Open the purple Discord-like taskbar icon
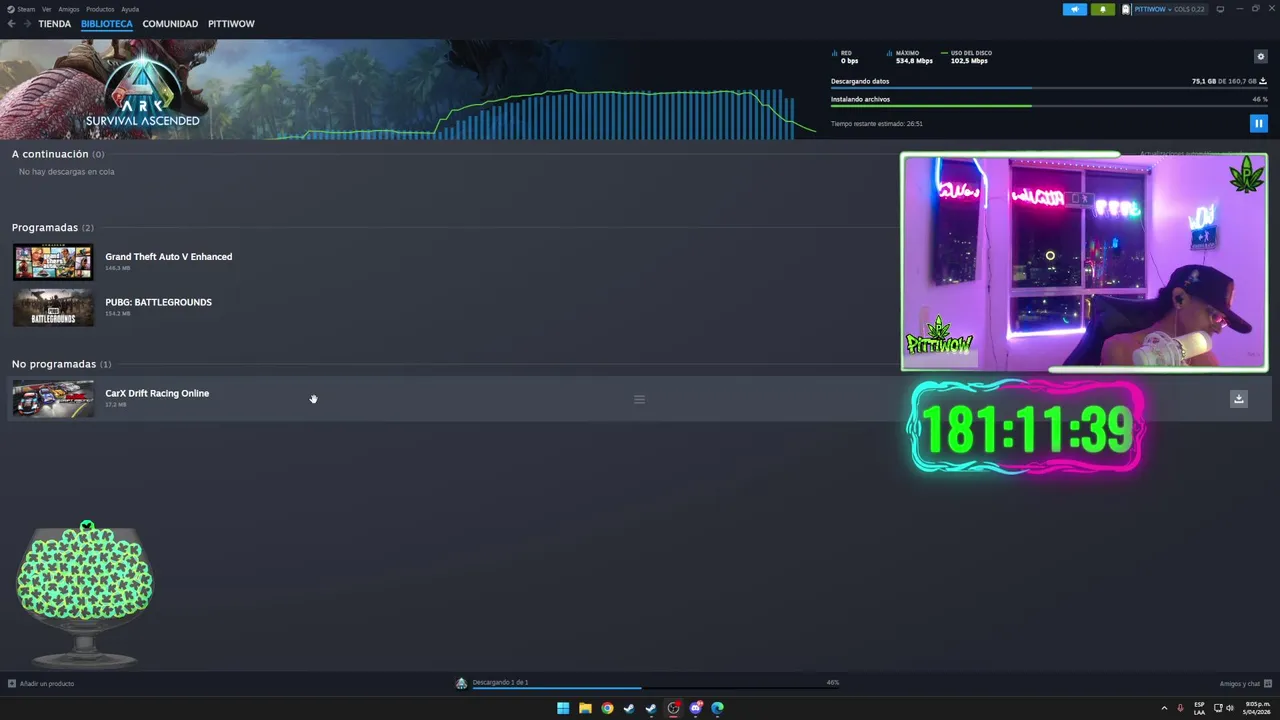Screen dimensions: 1280x720 695,708
